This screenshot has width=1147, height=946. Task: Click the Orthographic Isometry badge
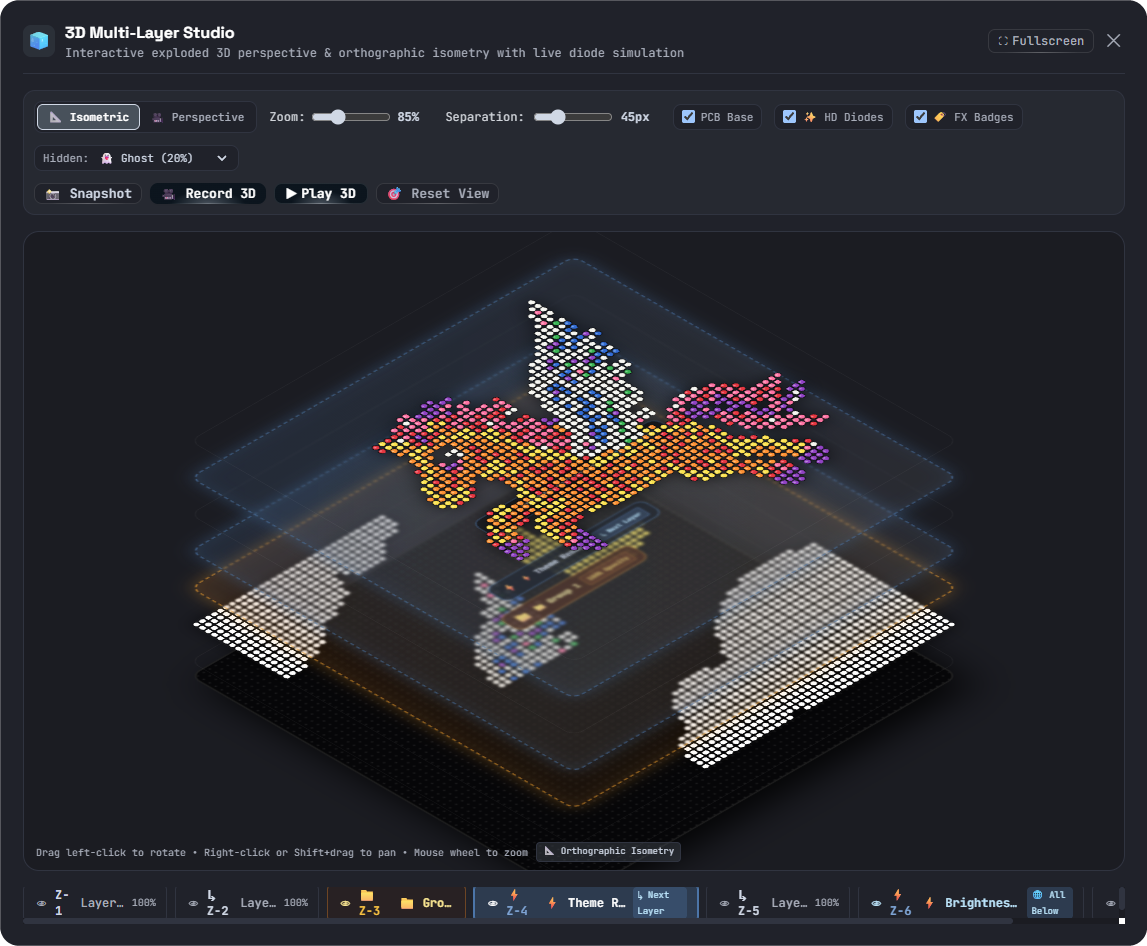point(609,851)
